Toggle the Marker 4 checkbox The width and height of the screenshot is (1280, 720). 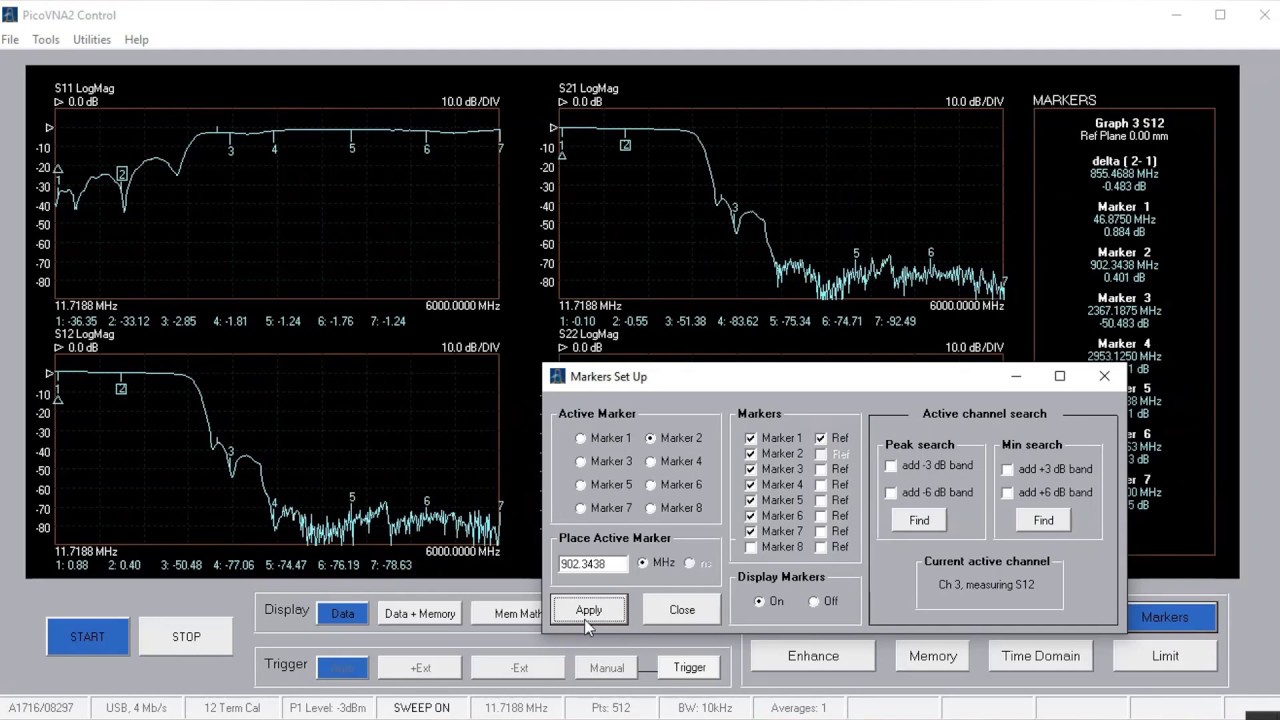[x=751, y=485]
